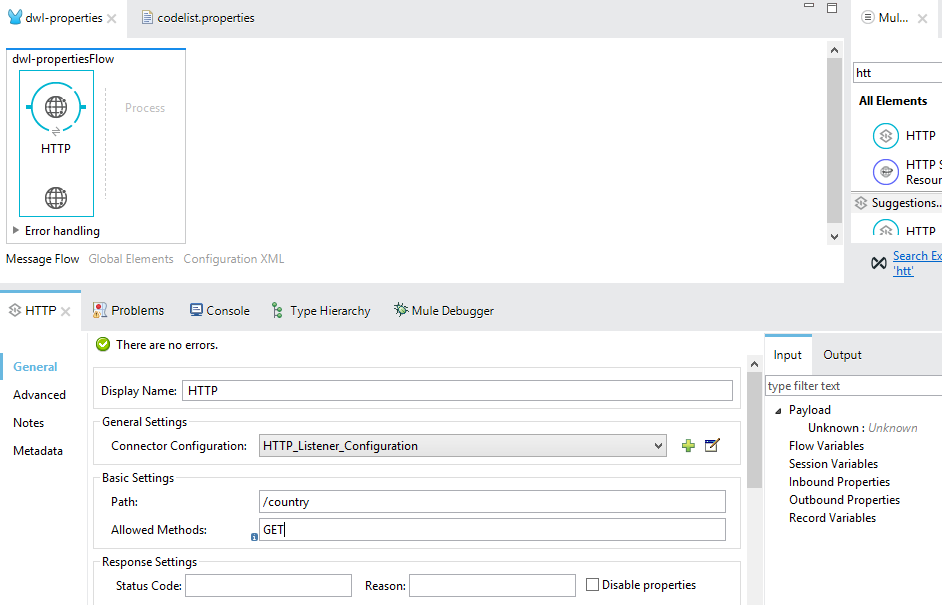Expand the Error handling section

16,231
